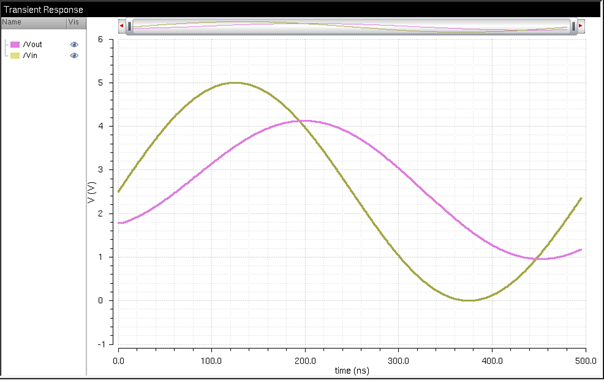Image resolution: width=604 pixels, height=381 pixels.
Task: Click the Name column header
Action: [34, 22]
